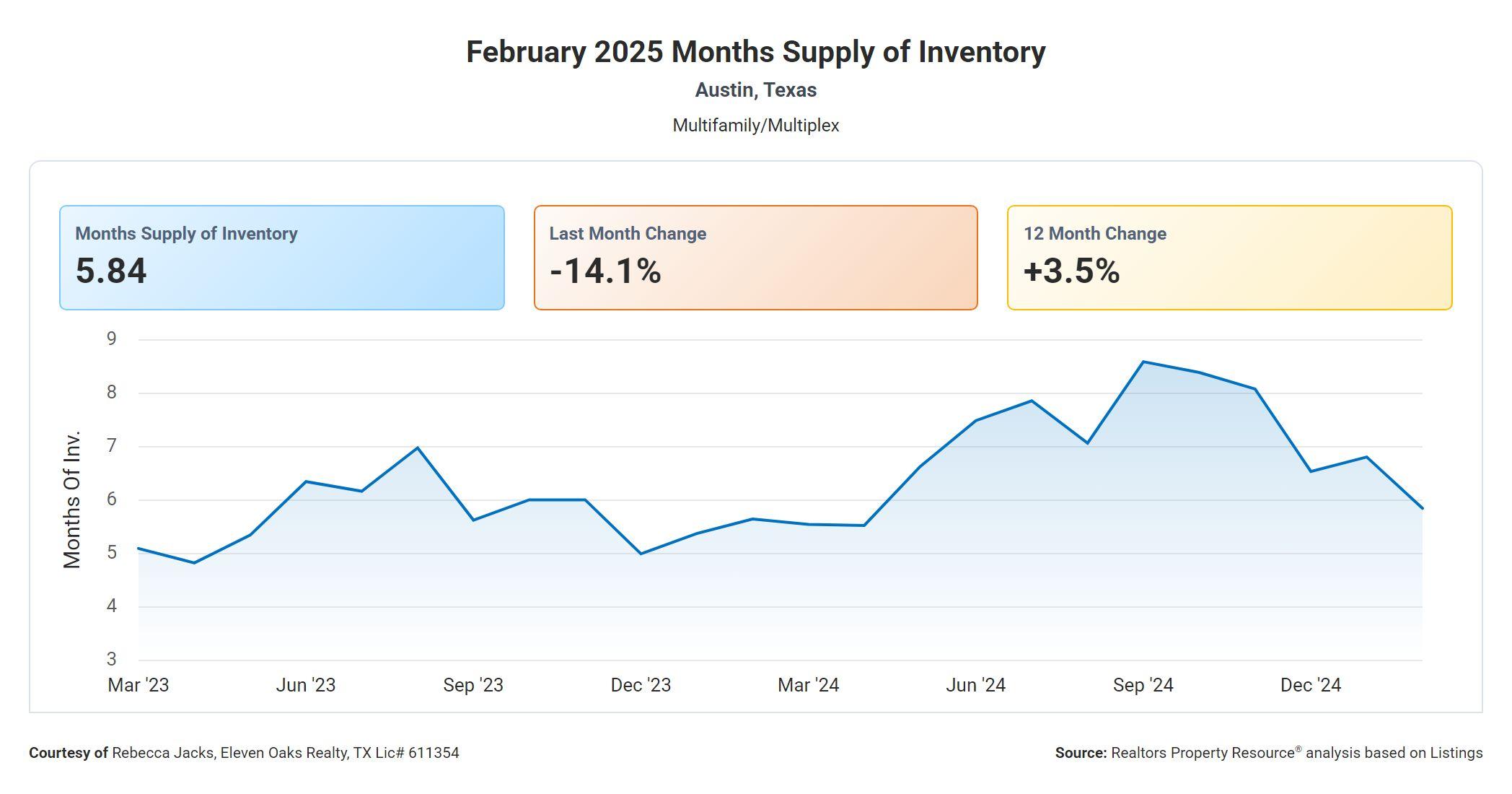Click the yellow 12 Month Change card

(x=1229, y=258)
